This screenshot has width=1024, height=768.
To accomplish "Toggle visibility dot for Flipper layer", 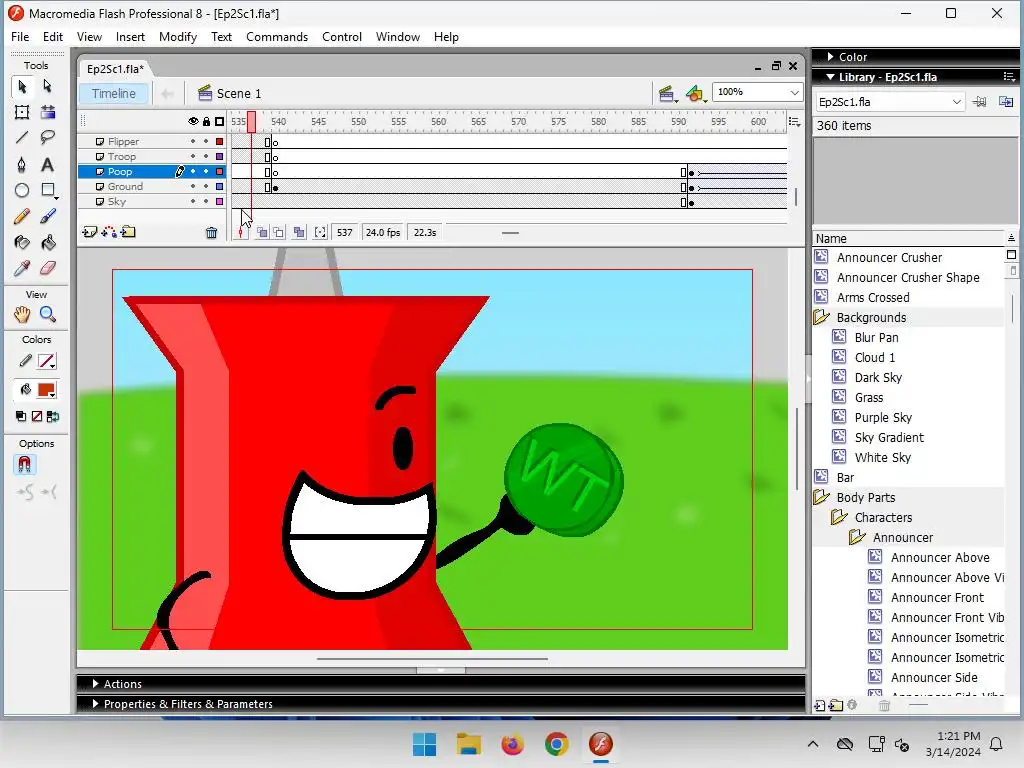I will pyautogui.click(x=193, y=141).
